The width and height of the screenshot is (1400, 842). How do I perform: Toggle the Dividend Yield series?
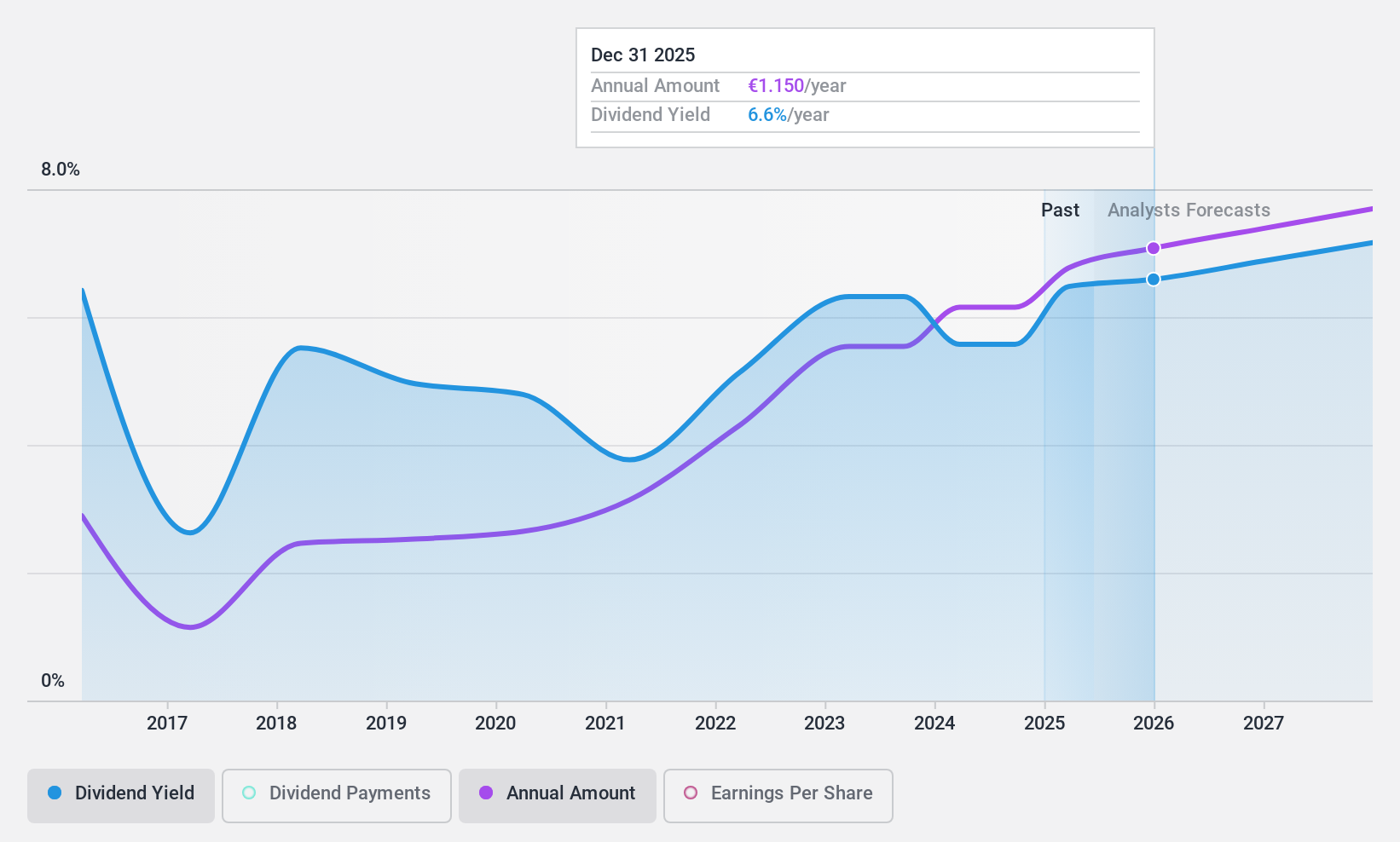click(121, 796)
